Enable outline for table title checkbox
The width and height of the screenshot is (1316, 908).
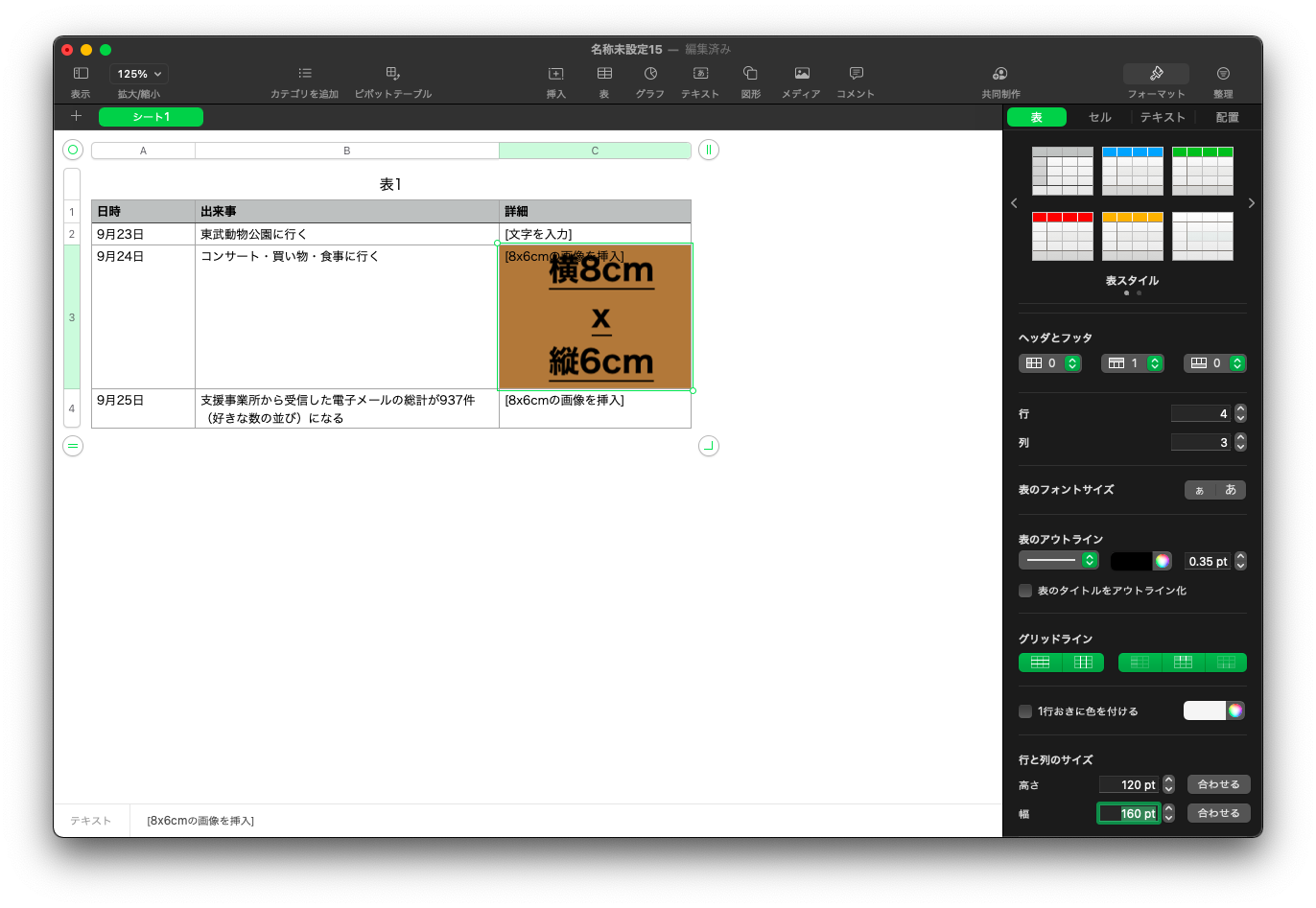click(1025, 591)
